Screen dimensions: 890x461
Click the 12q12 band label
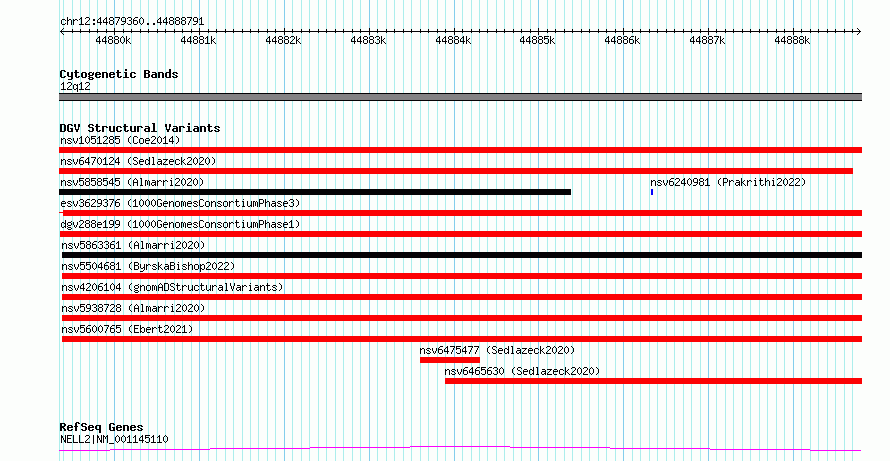(x=75, y=87)
